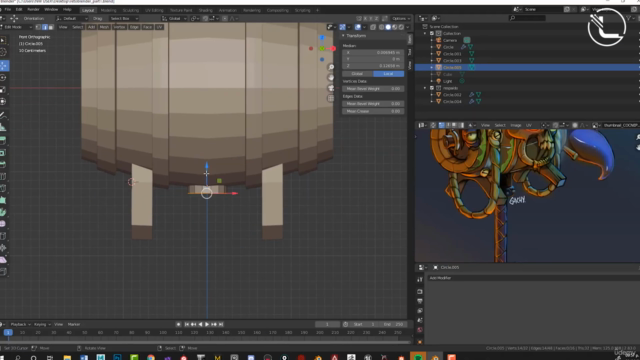Click the pan hand viewport gizmo
Image resolution: width=640 pixels, height=360 pixels.
(x=331, y=78)
